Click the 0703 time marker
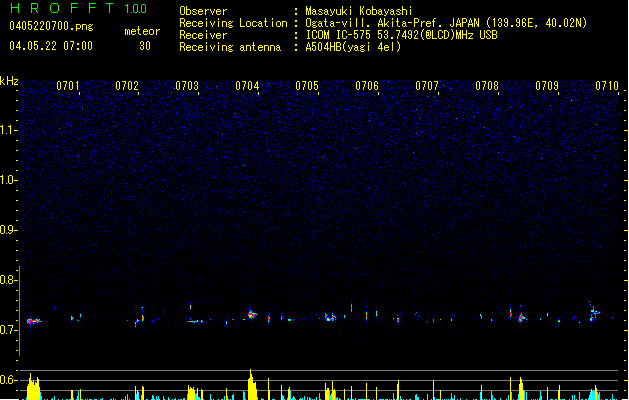Viewport: 629px width, 400px height. 187,86
